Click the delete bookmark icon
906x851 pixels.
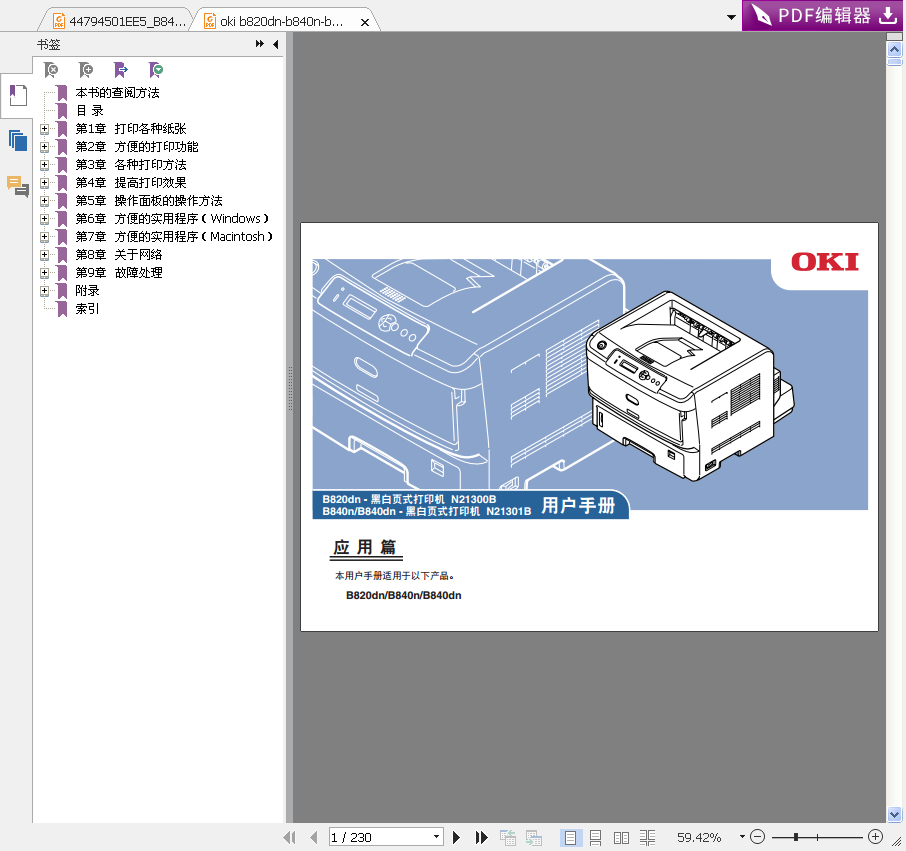[51, 70]
